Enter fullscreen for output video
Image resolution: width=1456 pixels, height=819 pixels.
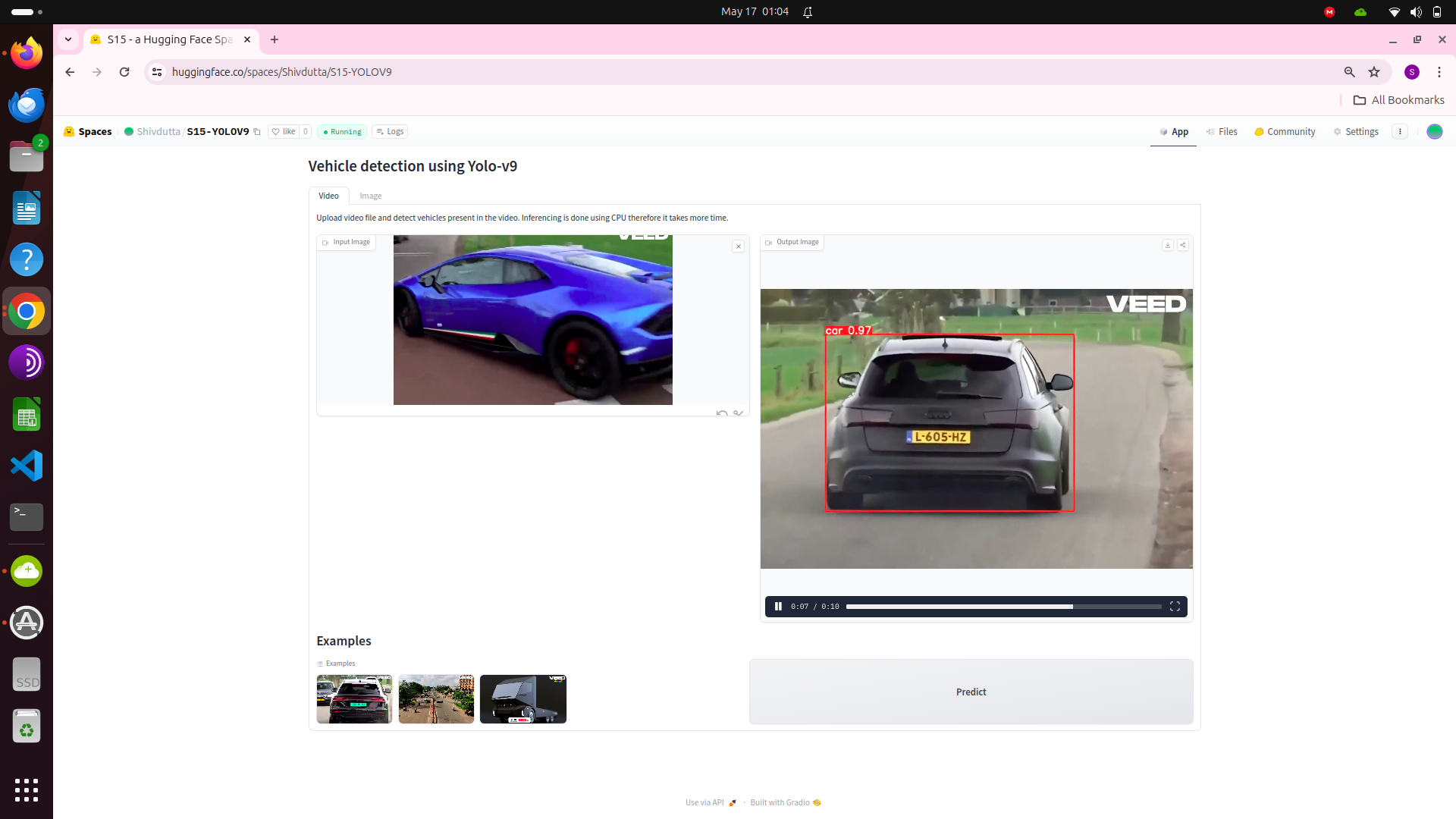pos(1175,607)
